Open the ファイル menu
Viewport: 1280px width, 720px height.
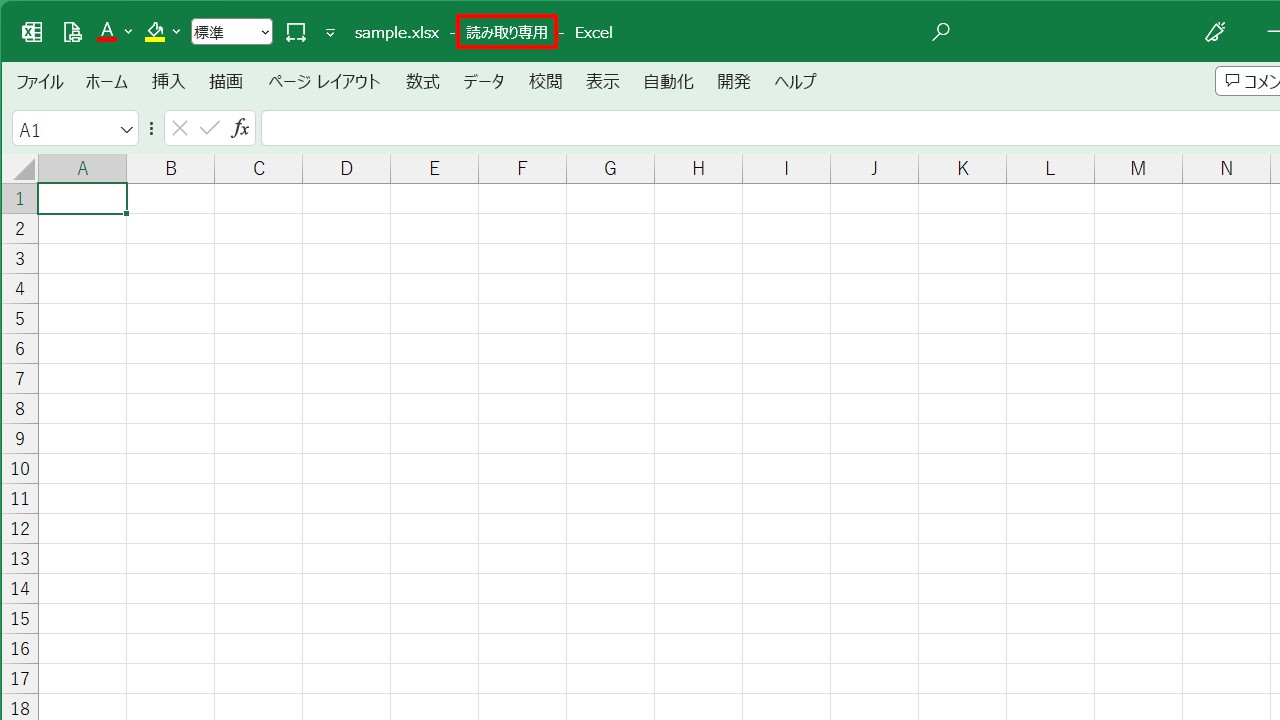[39, 81]
